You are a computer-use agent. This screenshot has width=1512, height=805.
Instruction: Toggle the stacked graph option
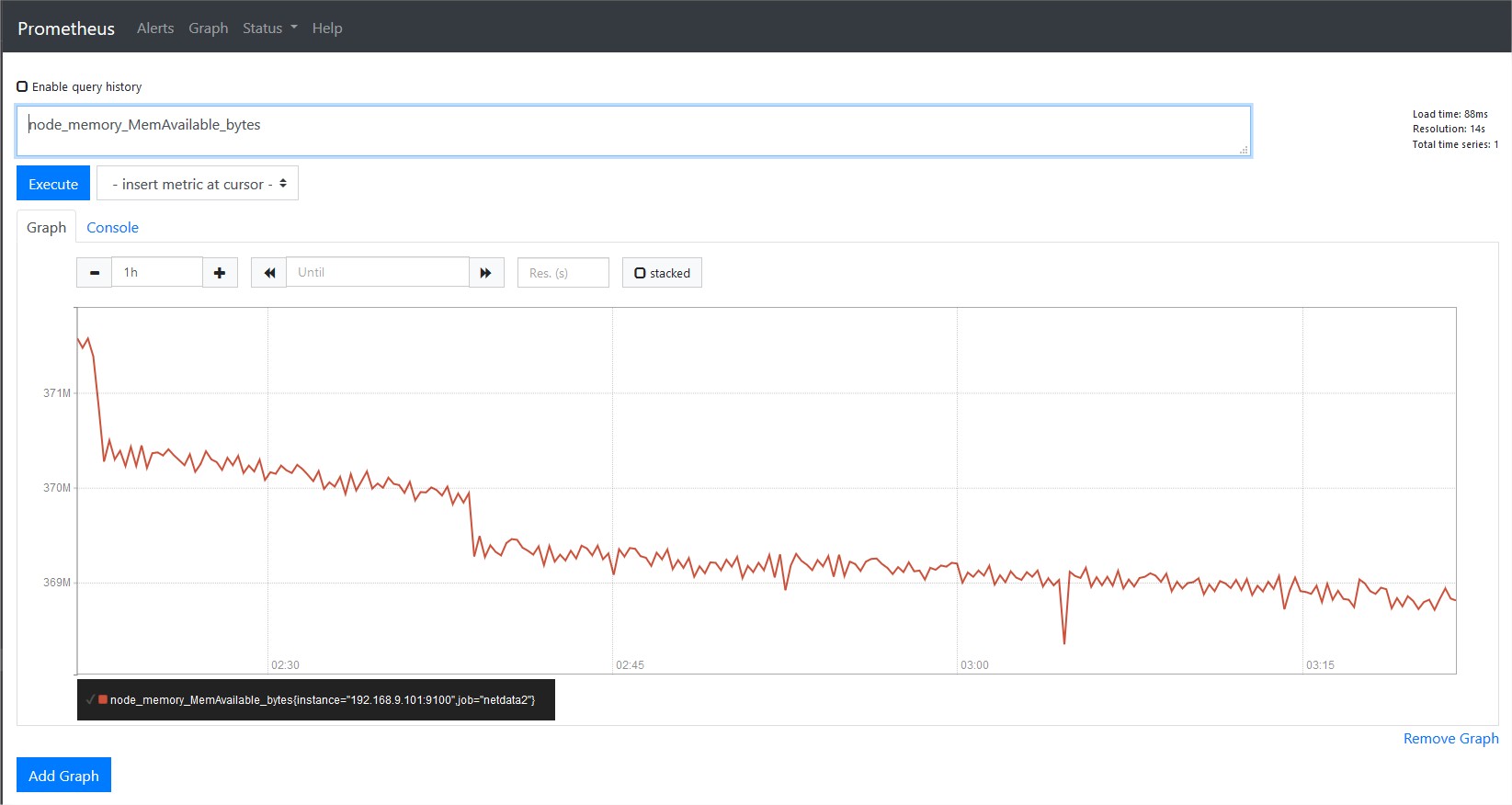click(662, 273)
